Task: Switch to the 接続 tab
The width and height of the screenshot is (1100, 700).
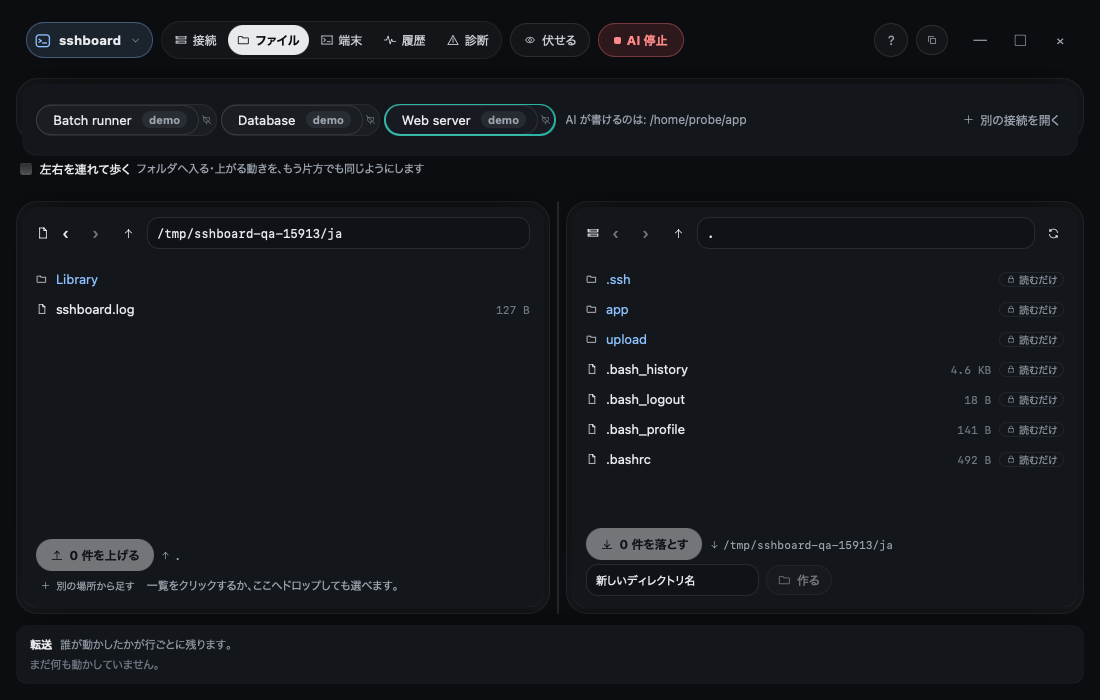Action: tap(196, 41)
